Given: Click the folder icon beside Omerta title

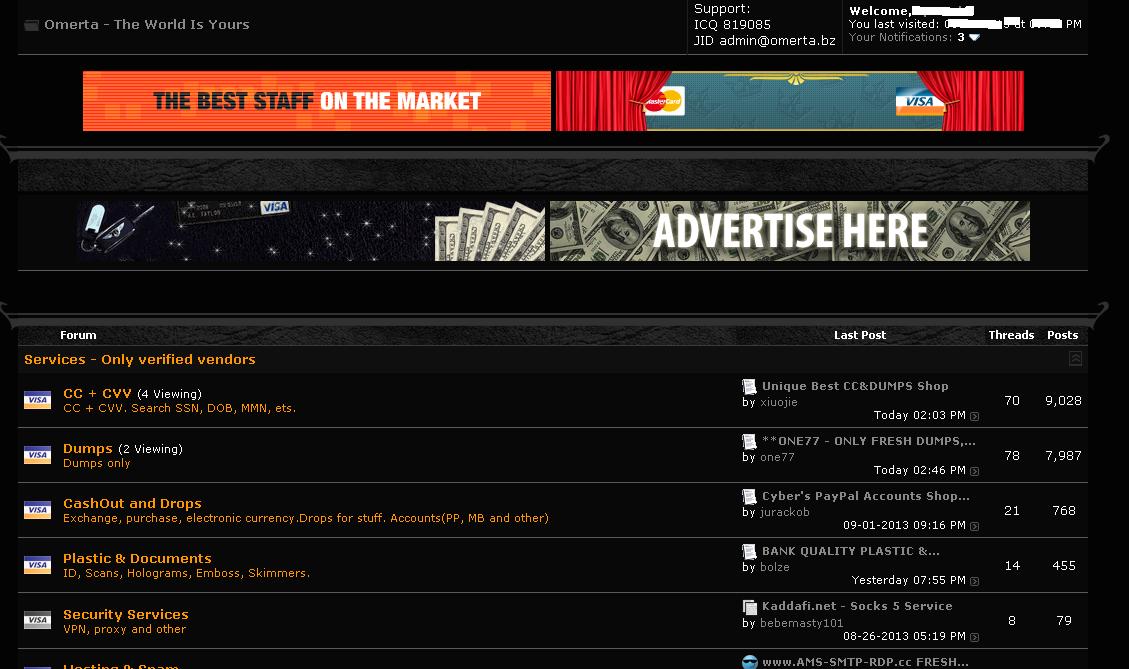Looking at the screenshot, I should click(x=32, y=25).
